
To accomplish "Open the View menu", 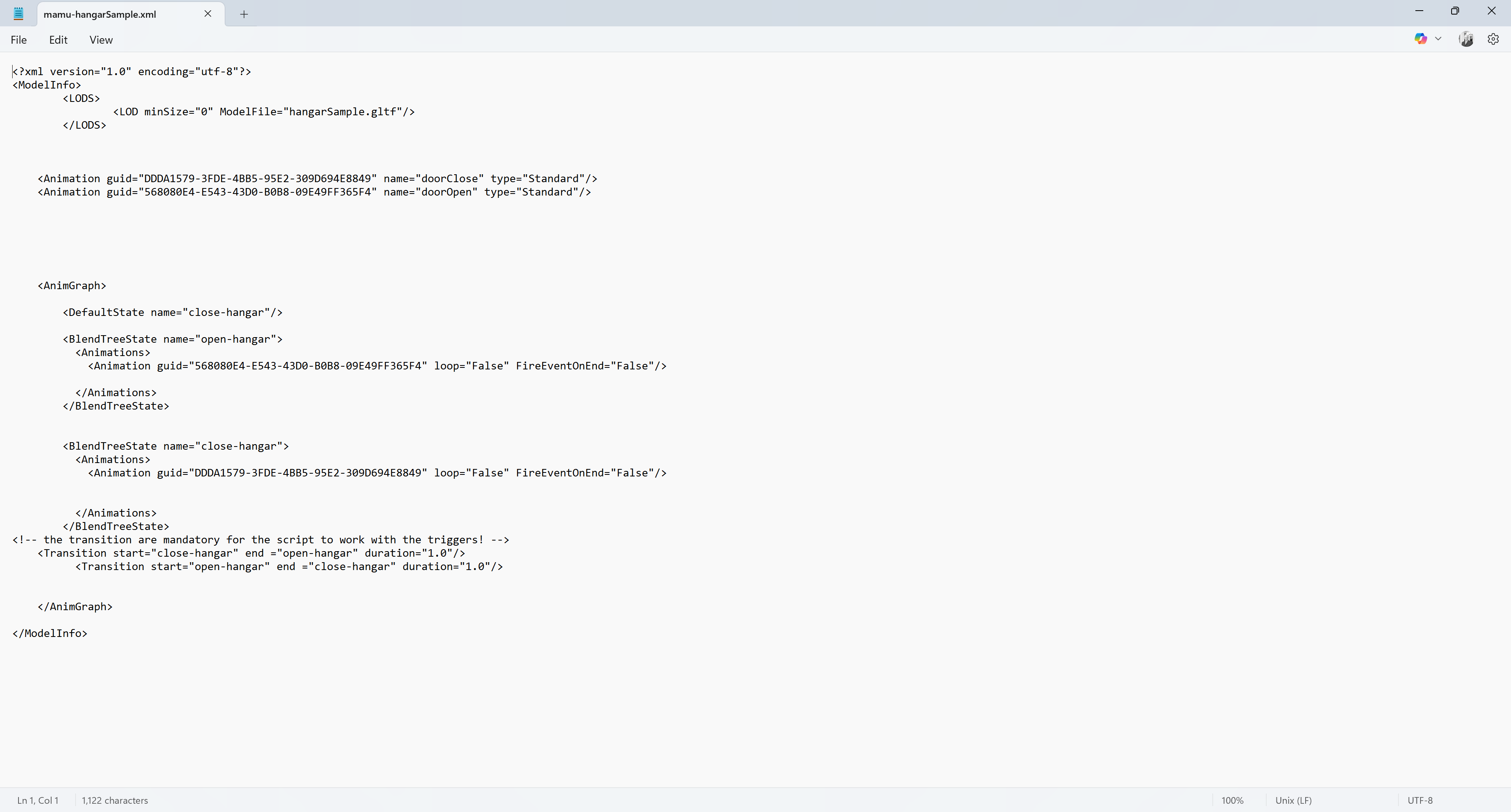I will point(101,40).
